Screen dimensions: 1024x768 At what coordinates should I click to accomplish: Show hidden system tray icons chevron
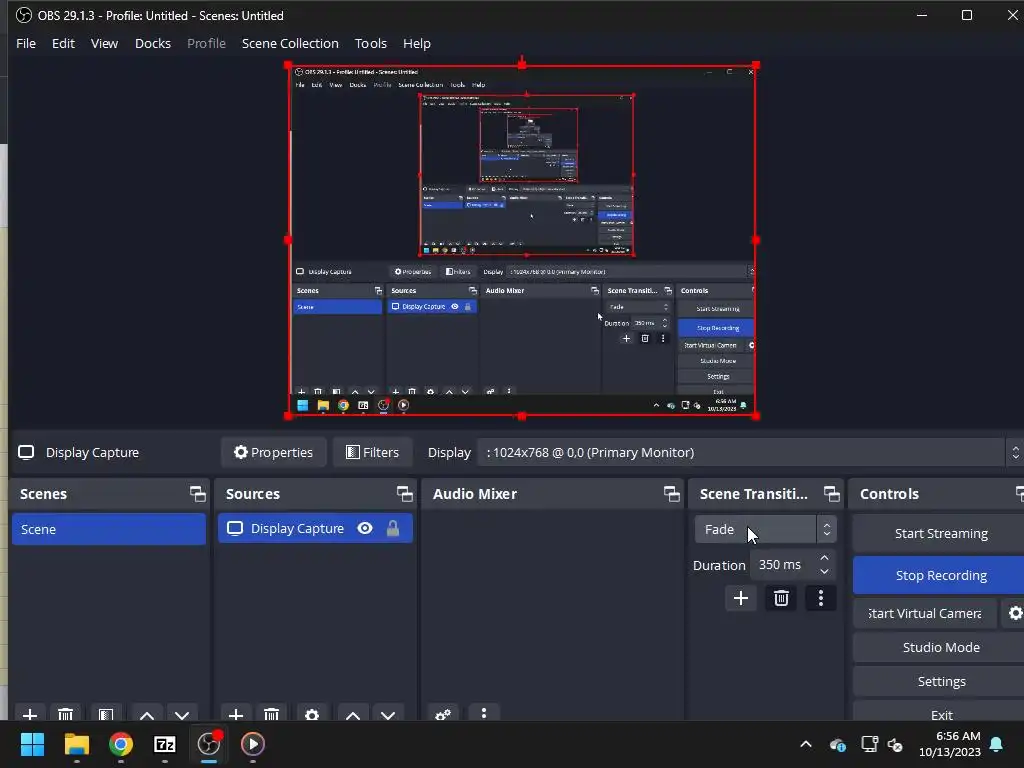tap(806, 744)
